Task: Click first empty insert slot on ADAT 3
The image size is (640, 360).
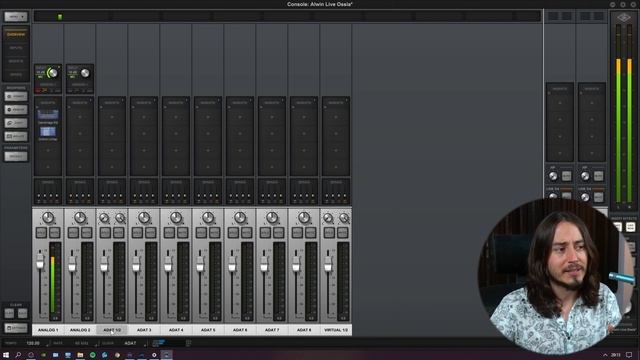Action: 144,117
